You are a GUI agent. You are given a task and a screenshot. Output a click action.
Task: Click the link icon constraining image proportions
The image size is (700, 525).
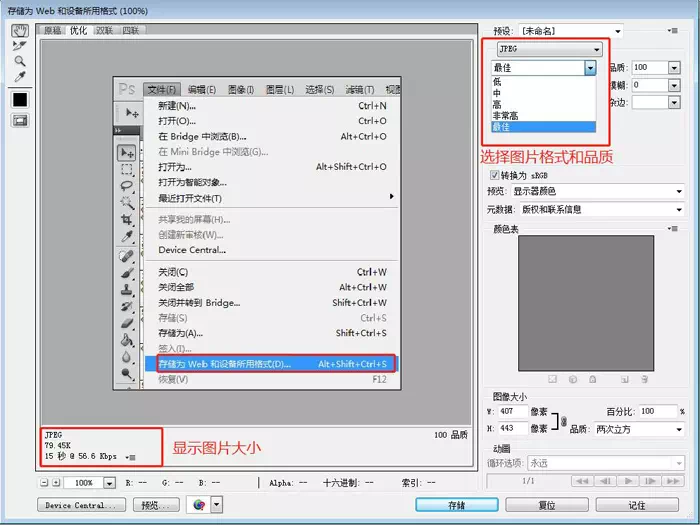point(562,420)
